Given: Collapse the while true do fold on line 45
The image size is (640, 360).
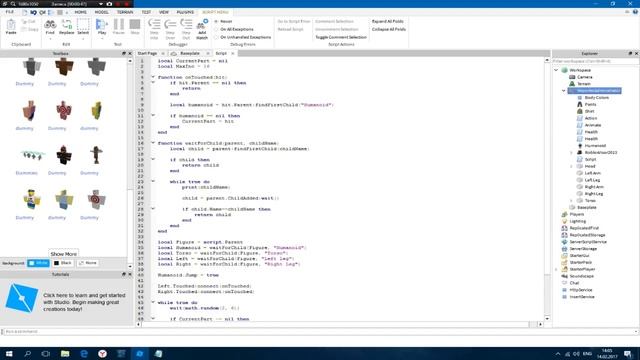Looking at the screenshot, I should pos(153,302).
